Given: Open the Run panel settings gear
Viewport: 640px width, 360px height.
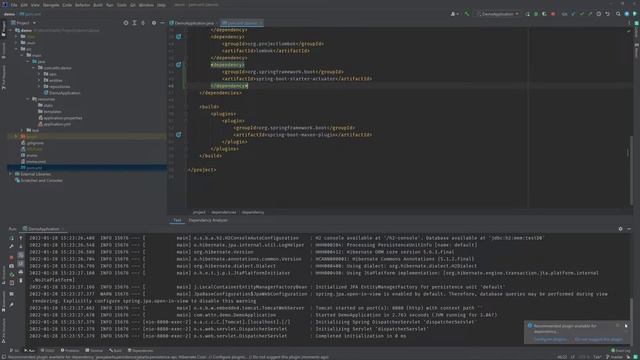Looking at the screenshot, I should [620, 229].
